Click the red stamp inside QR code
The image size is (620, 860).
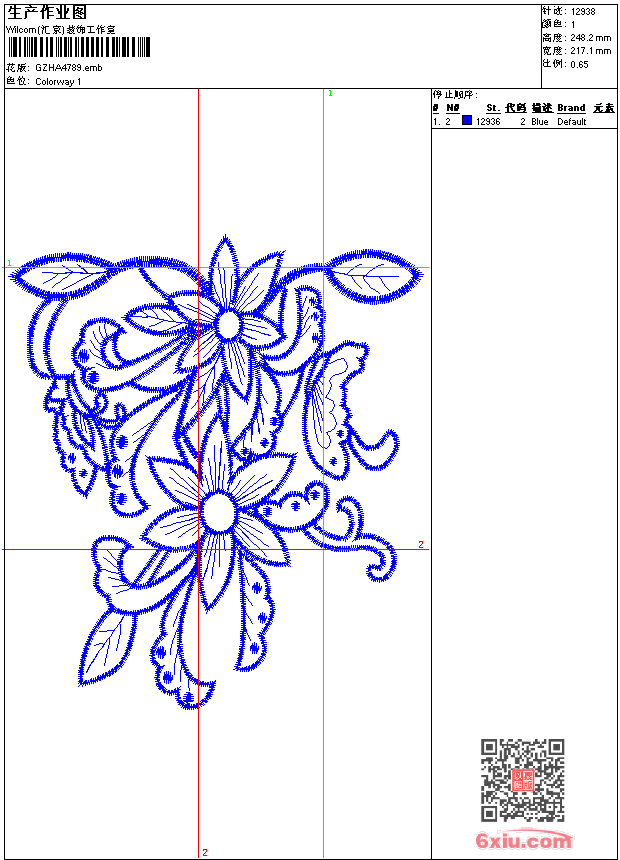tap(522, 781)
